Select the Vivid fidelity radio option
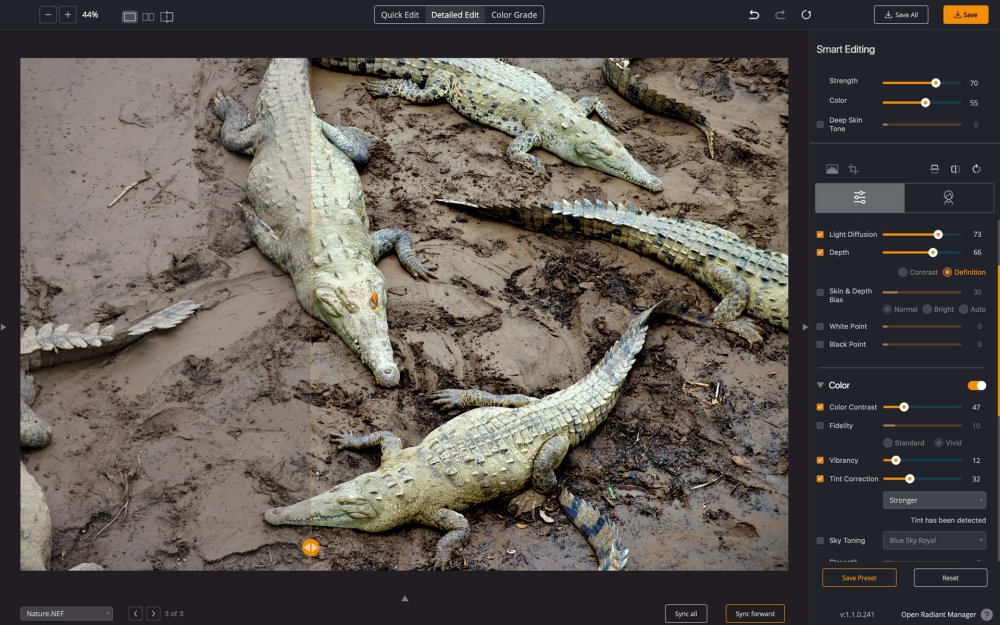Screen dimensions: 1000x625 pos(939,443)
